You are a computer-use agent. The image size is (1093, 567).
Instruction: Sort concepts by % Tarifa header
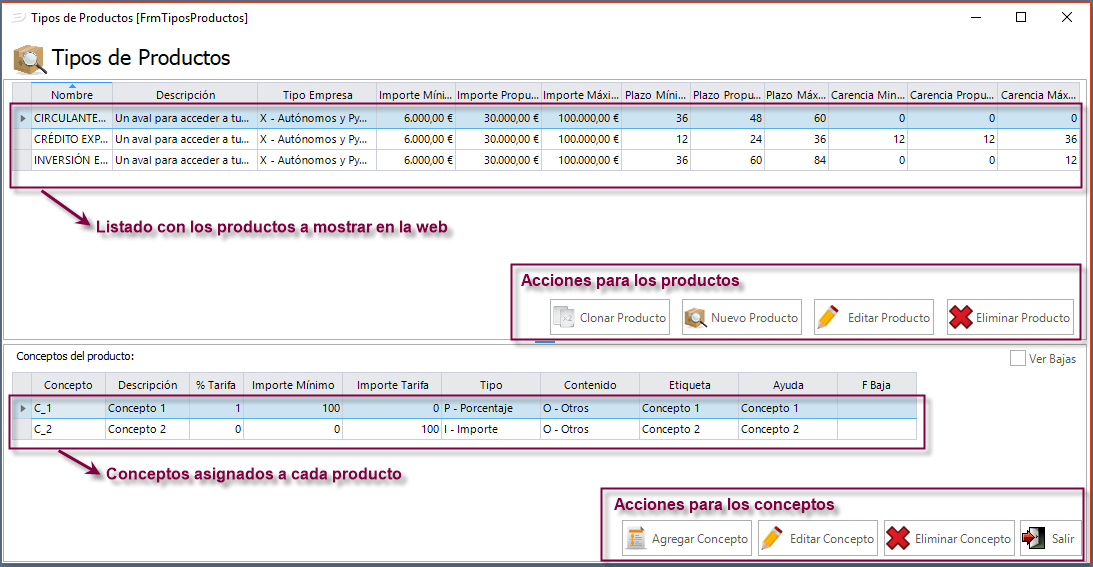pos(216,385)
